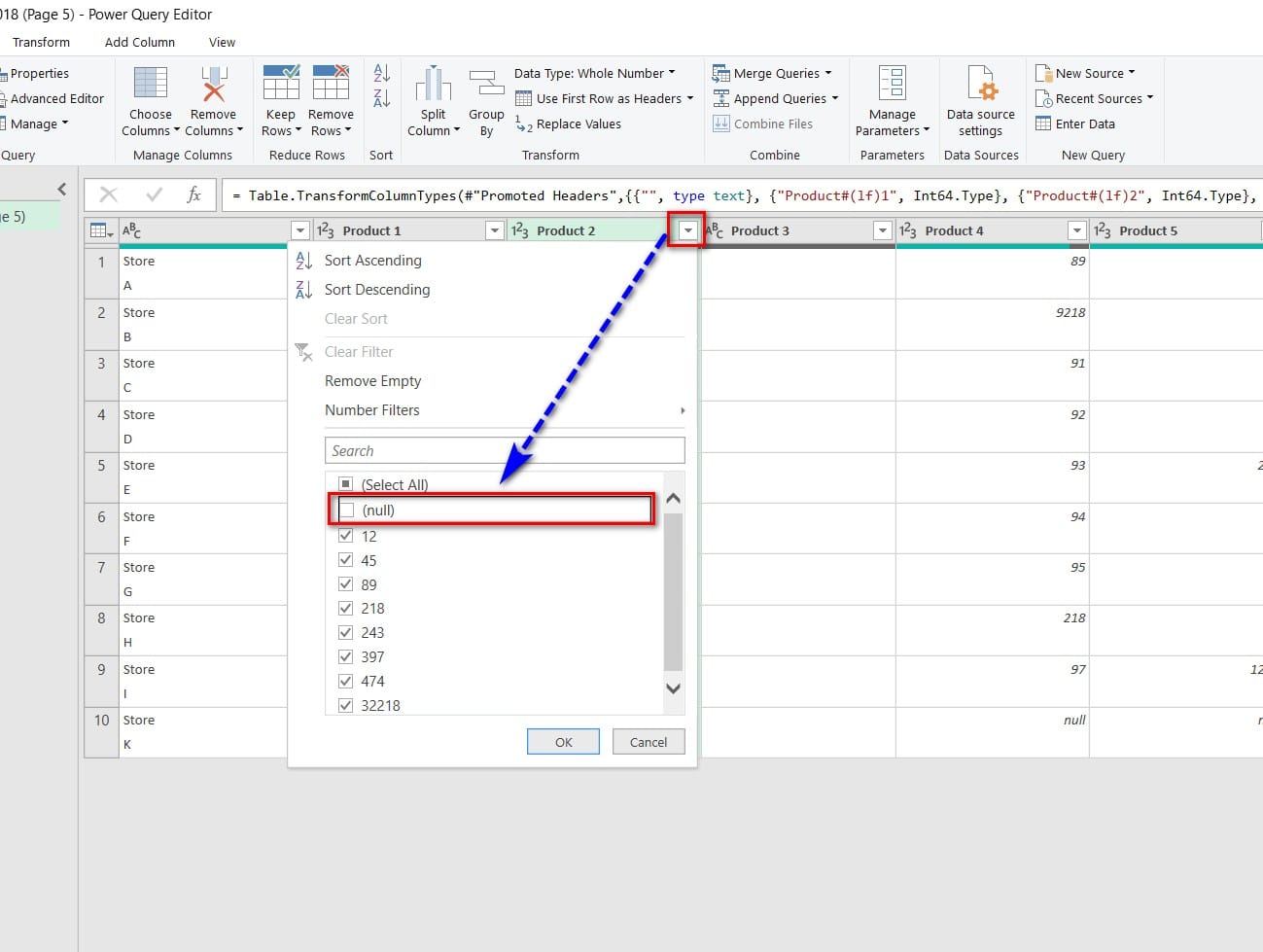Open the table corner menu icon
Viewport: 1263px width, 952px height.
pos(101,230)
